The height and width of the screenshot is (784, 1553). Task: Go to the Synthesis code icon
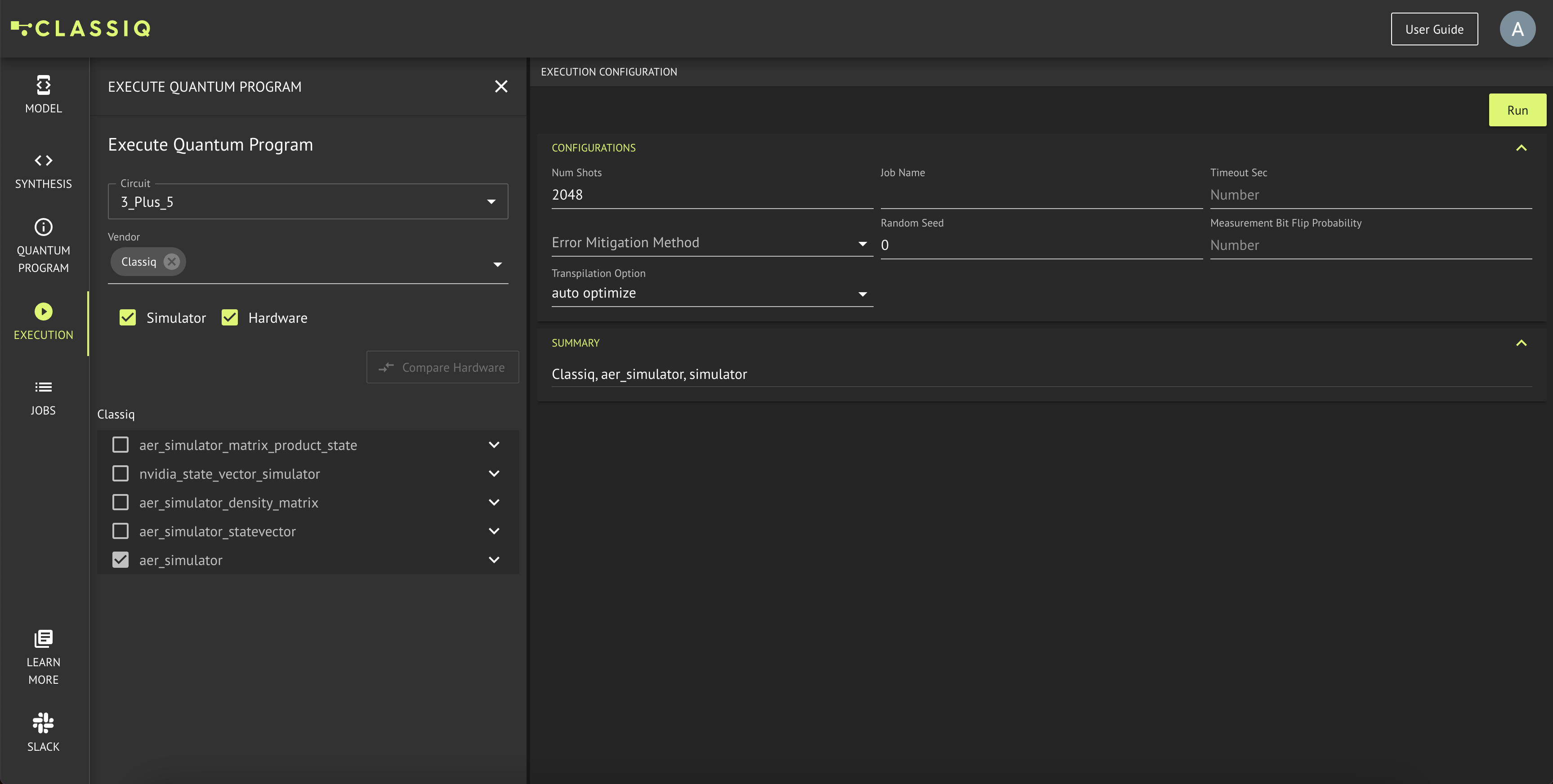44,160
